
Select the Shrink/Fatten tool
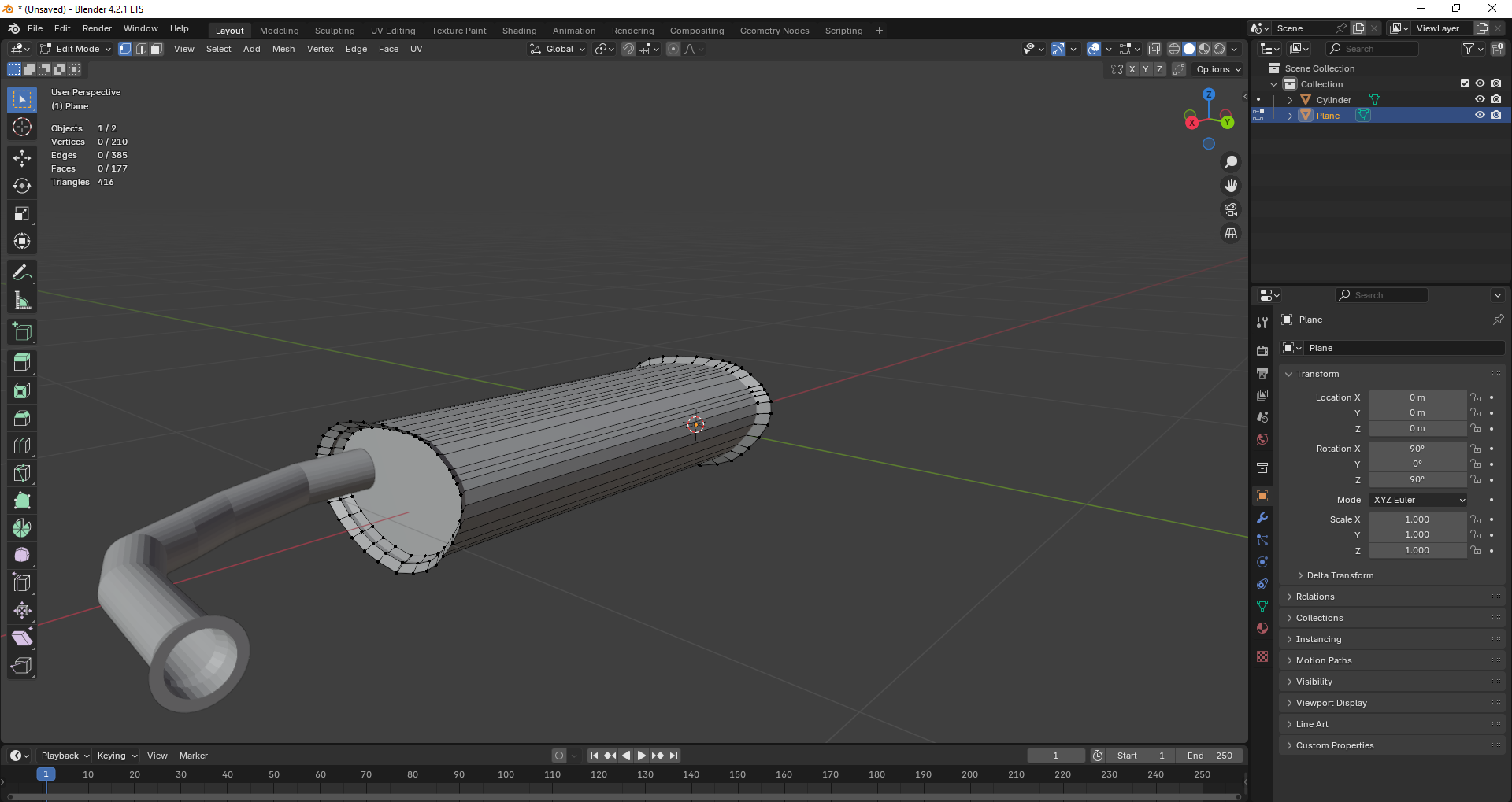pos(22,611)
